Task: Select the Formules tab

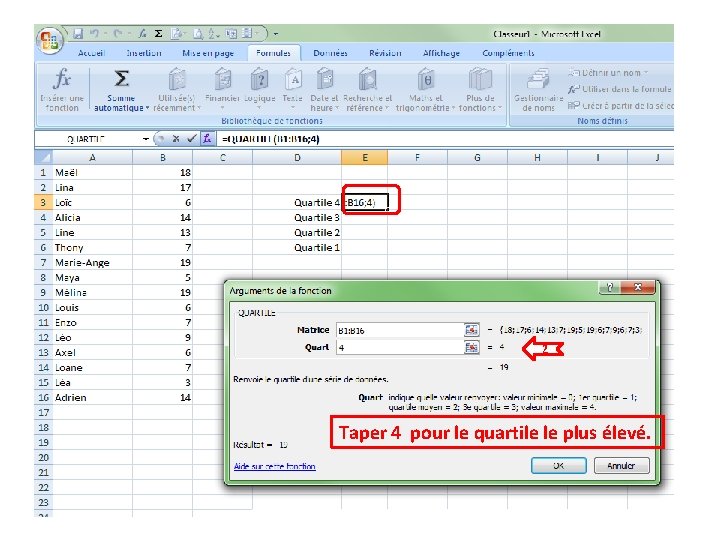Action: 274,53
